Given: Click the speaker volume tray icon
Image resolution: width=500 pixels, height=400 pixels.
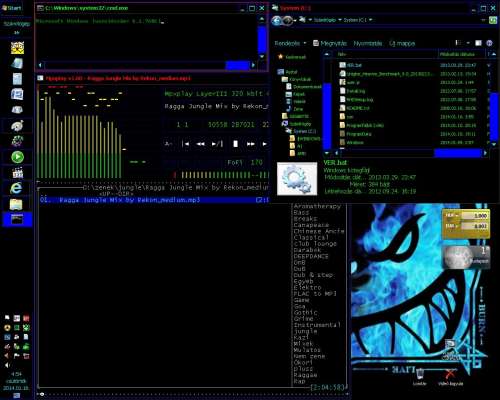Looking at the screenshot, I should 7,365.
